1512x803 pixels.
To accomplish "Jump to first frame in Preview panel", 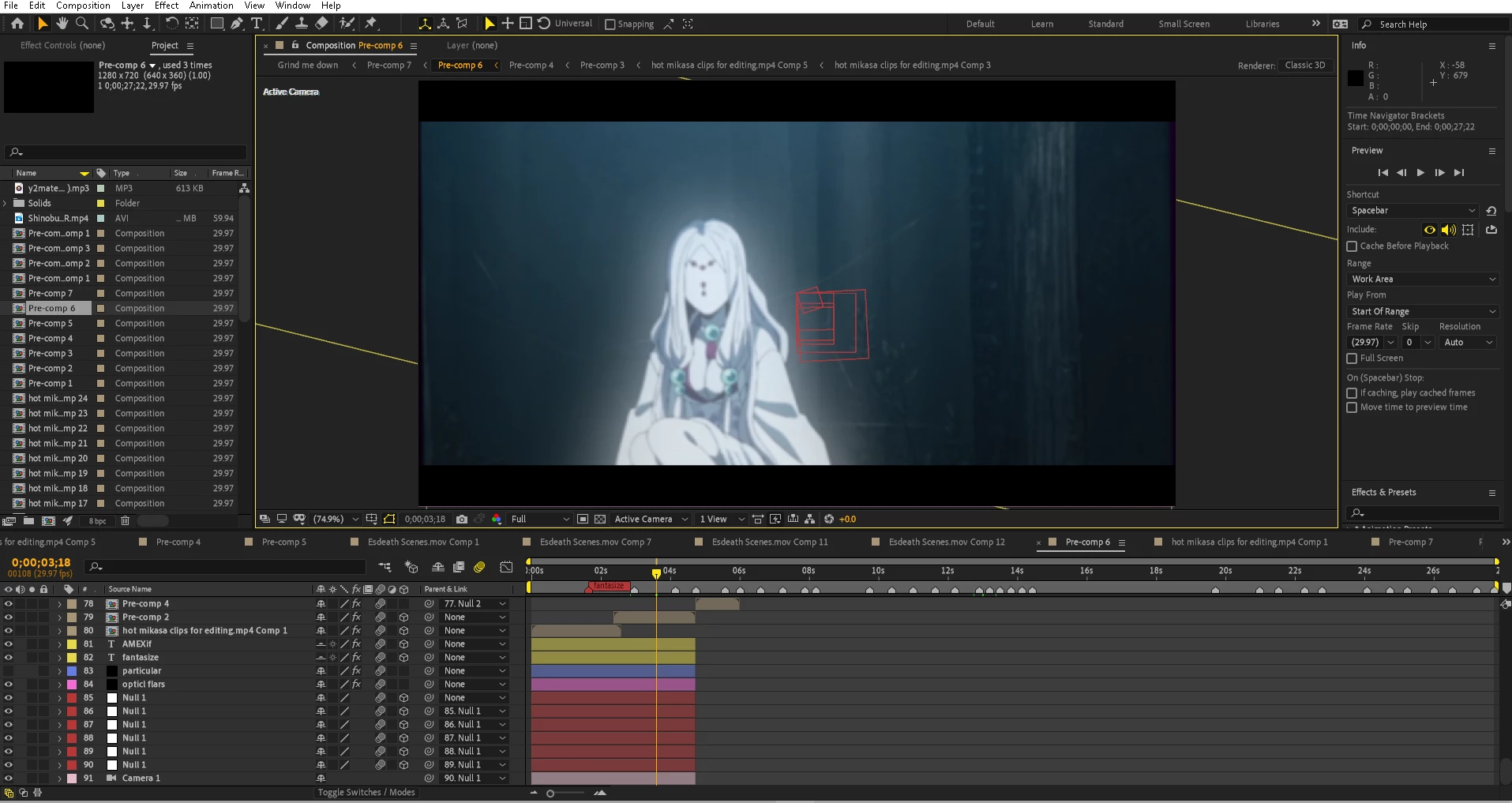I will (1383, 172).
